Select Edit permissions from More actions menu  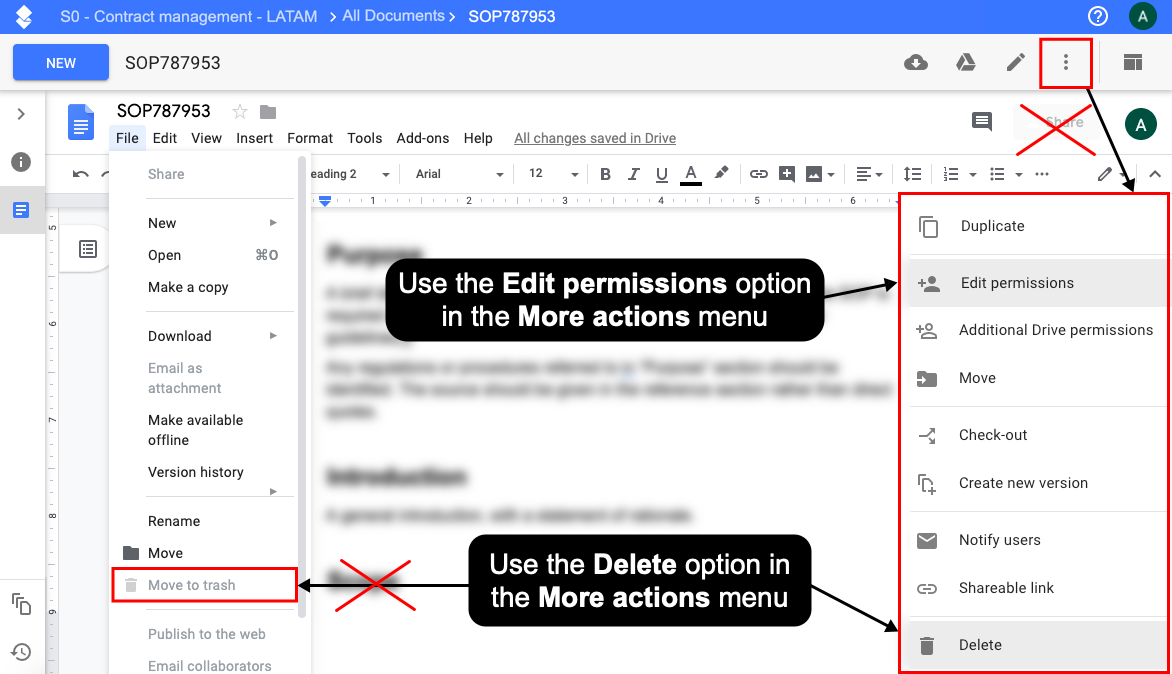pos(1017,283)
